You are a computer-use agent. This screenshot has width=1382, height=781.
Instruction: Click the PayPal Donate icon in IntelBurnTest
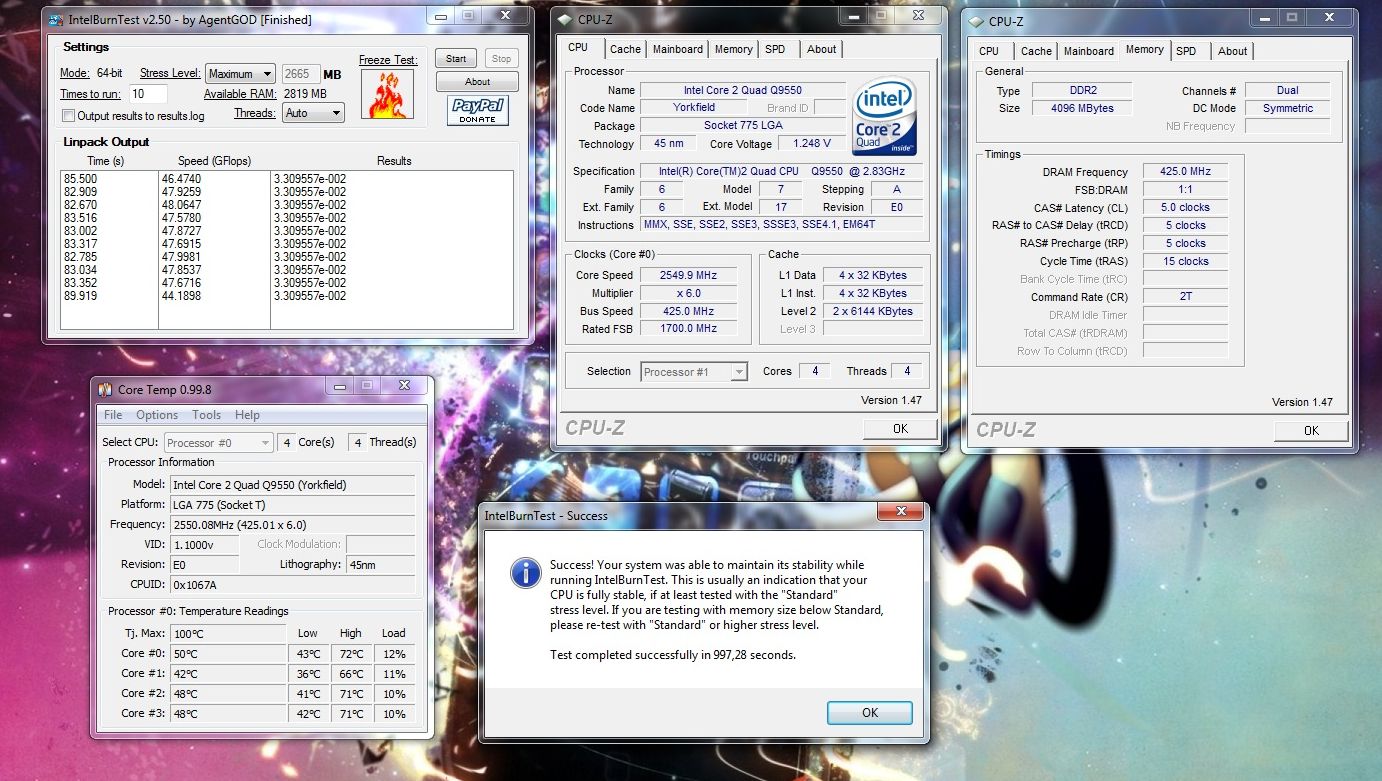(x=478, y=111)
